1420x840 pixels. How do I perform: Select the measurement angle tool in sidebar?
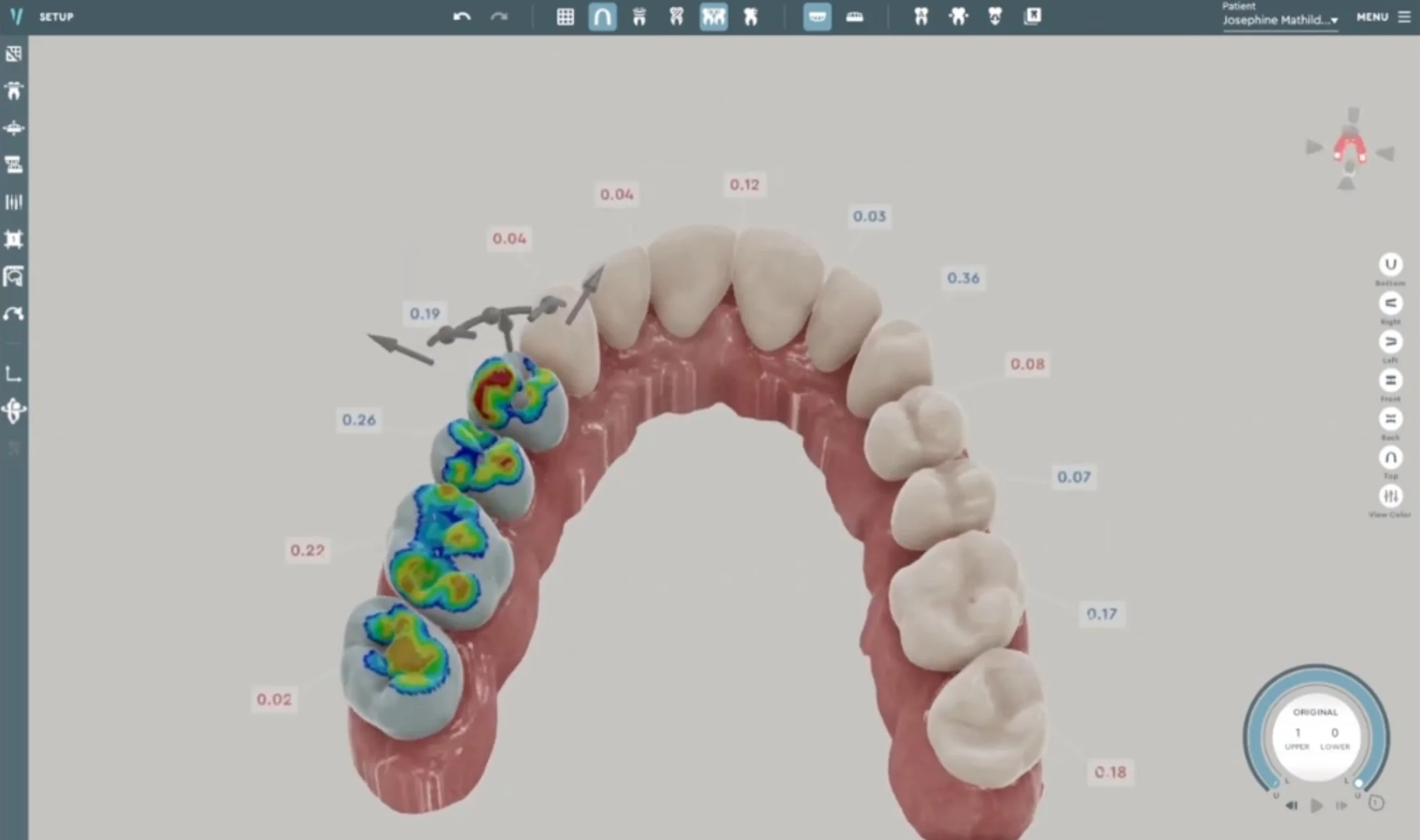[13, 374]
